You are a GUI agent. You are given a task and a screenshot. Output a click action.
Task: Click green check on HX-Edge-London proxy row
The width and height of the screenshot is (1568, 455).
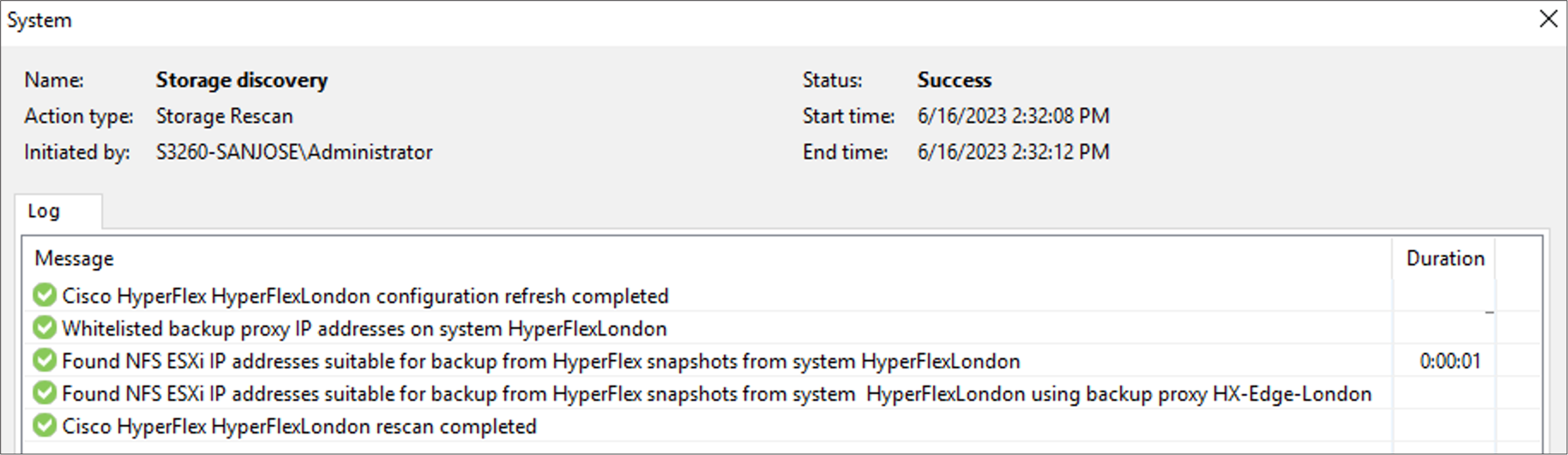tap(44, 393)
